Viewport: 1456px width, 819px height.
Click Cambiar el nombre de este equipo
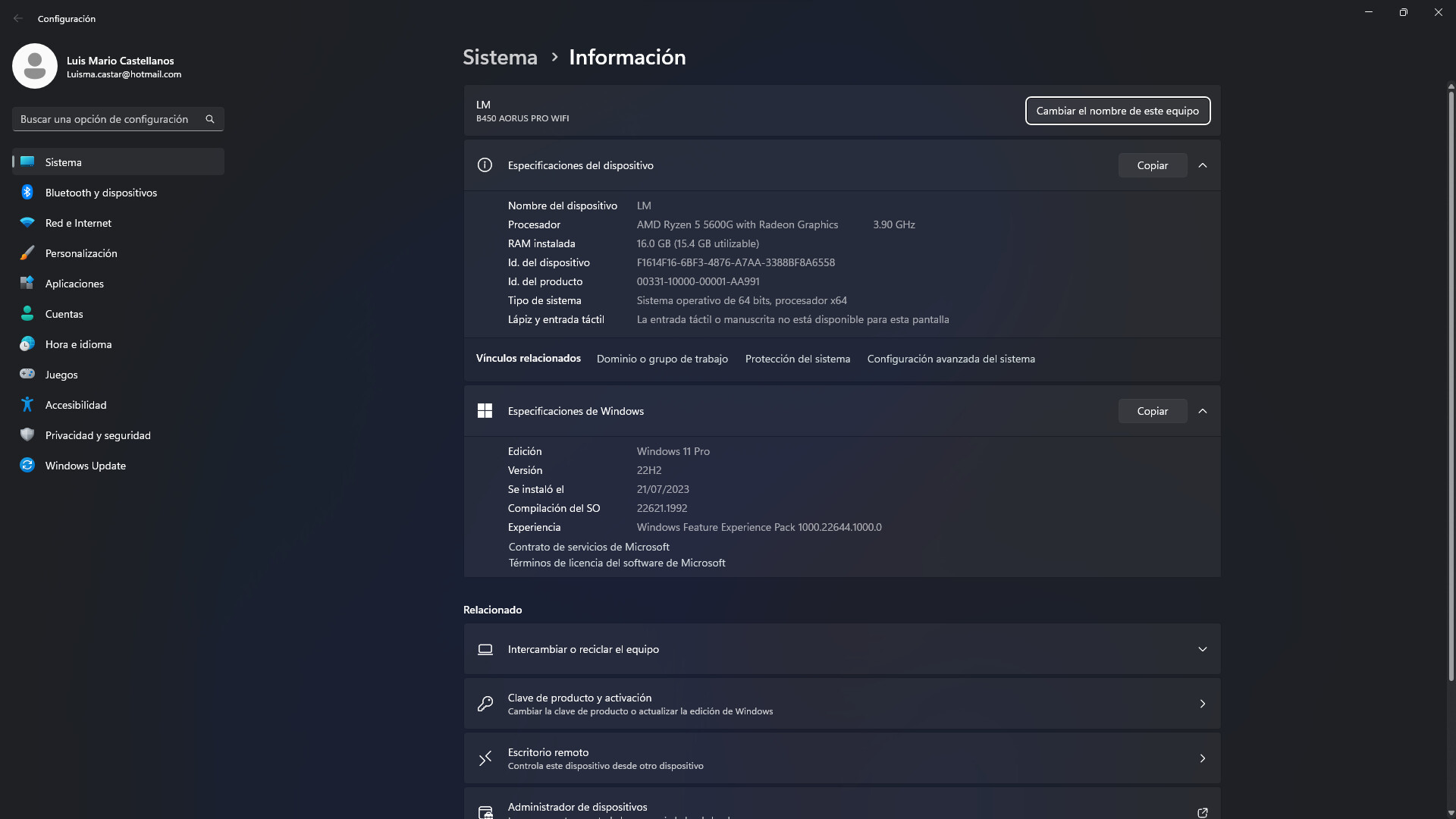(1118, 111)
